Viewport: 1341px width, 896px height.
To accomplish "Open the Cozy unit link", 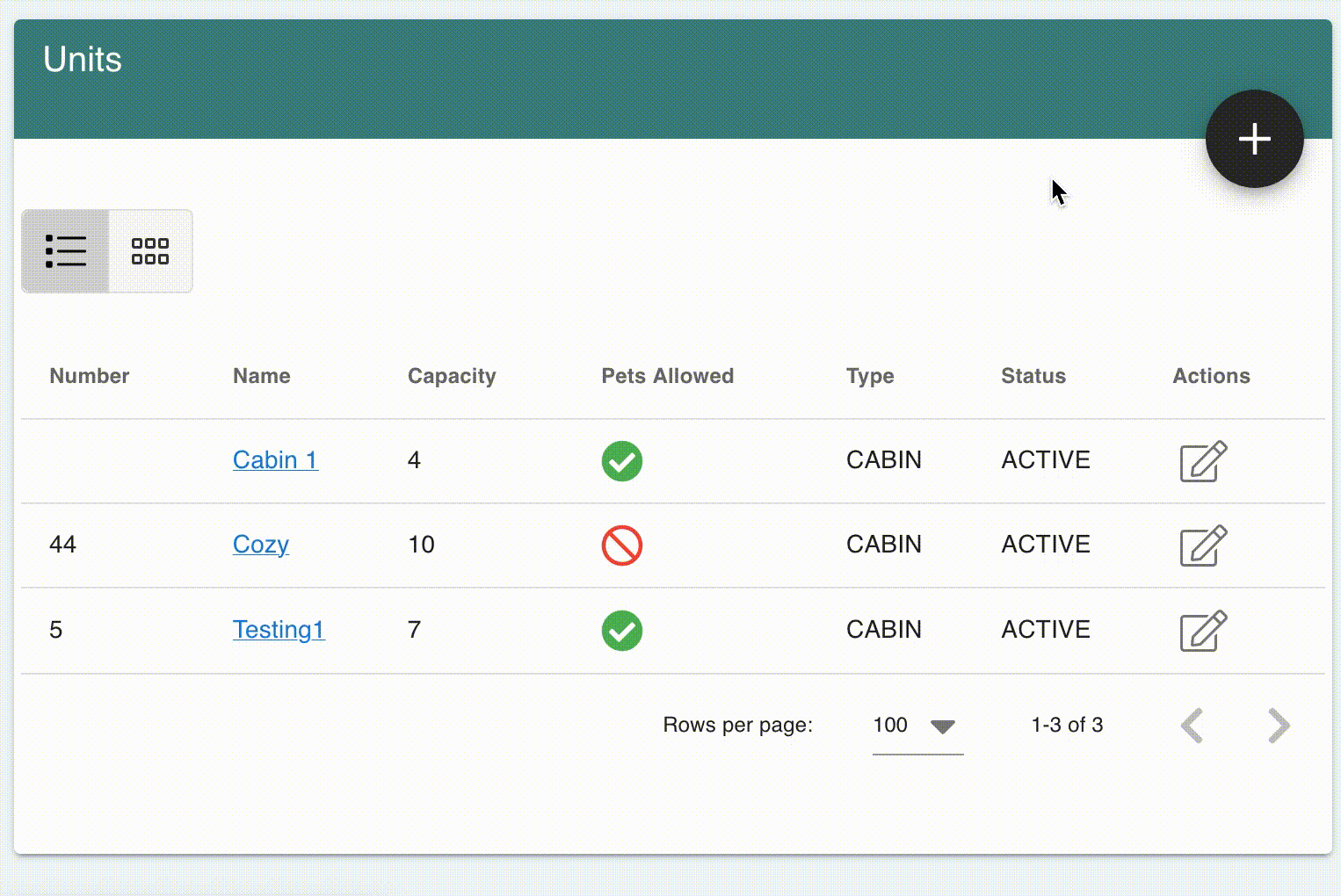I will (x=261, y=545).
